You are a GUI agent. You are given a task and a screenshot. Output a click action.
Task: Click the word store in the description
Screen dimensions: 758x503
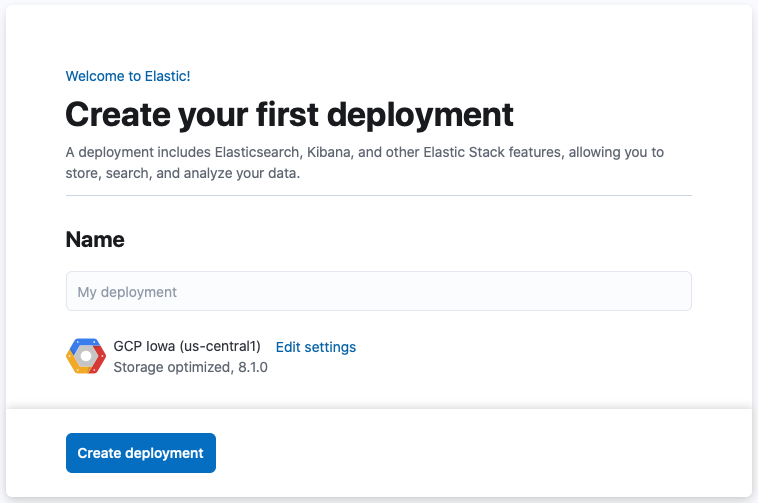click(83, 173)
